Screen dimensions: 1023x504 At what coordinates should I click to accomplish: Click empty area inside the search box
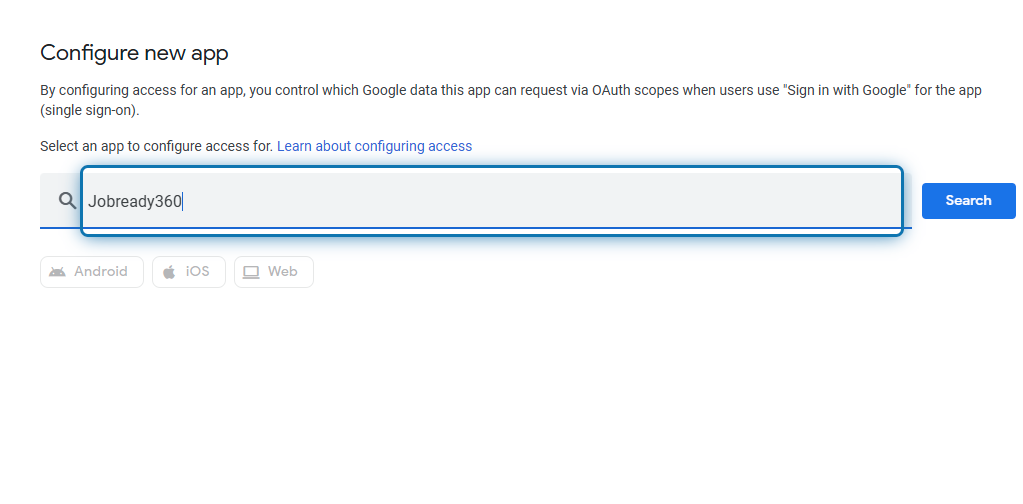[542, 201]
